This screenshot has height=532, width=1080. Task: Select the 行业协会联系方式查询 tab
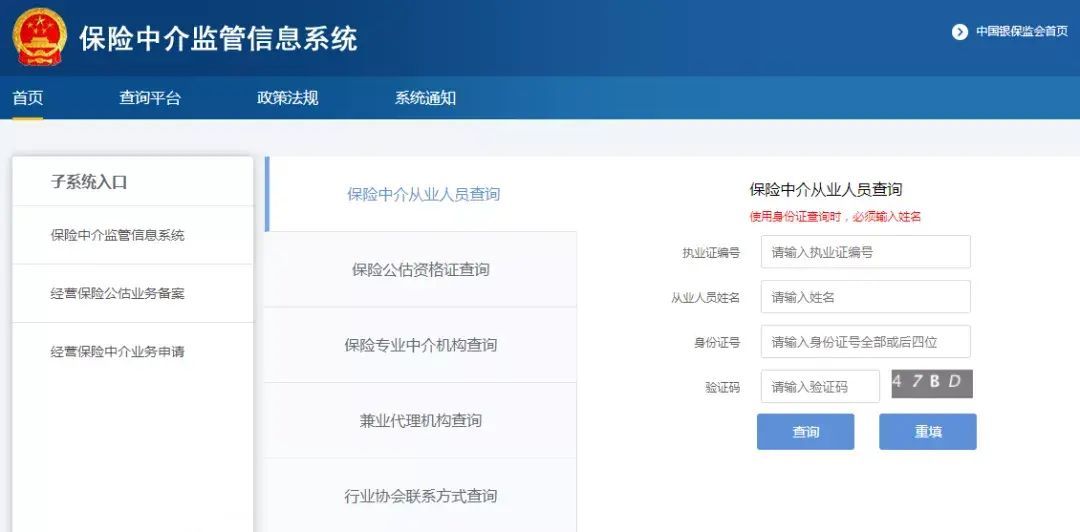[x=422, y=495]
